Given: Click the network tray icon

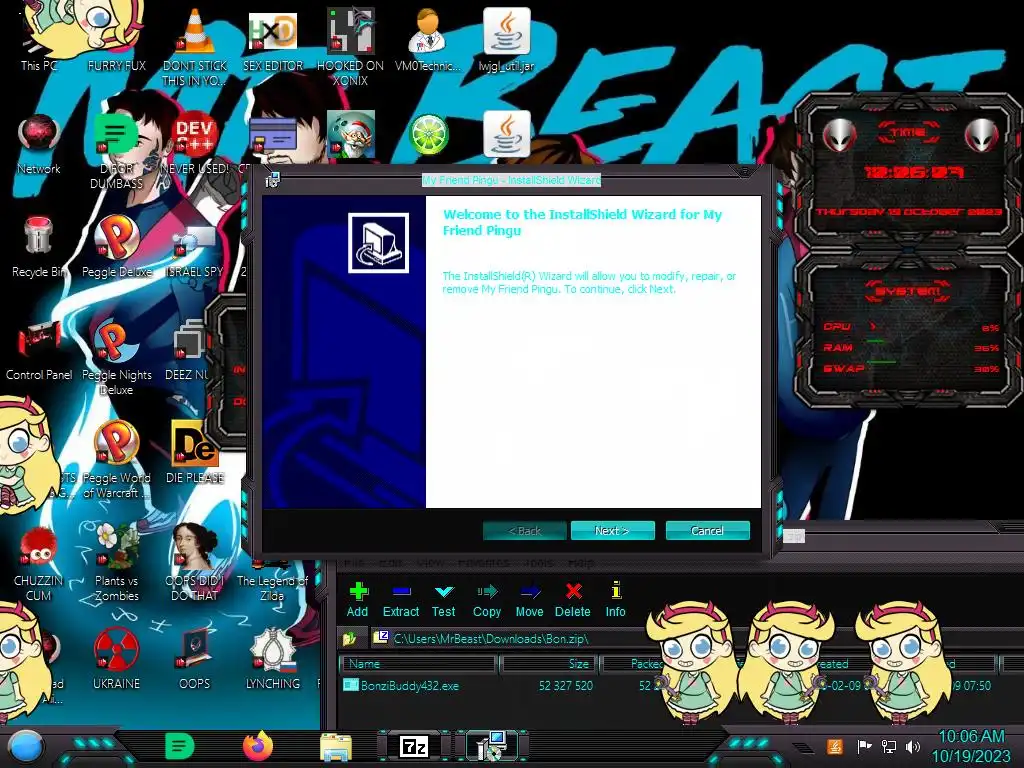Looking at the screenshot, I should (889, 746).
